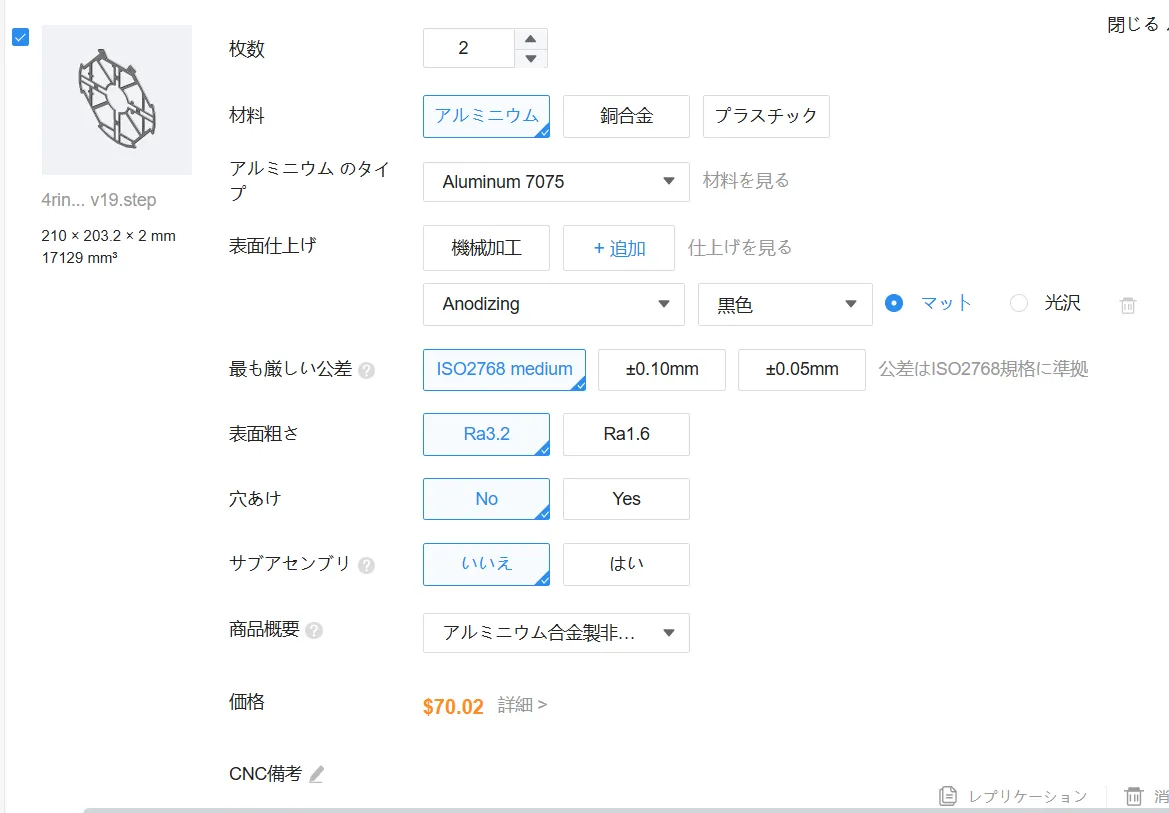Image resolution: width=1169 pixels, height=813 pixels.
Task: Select ±0.10mm tolerance
Action: (x=662, y=370)
